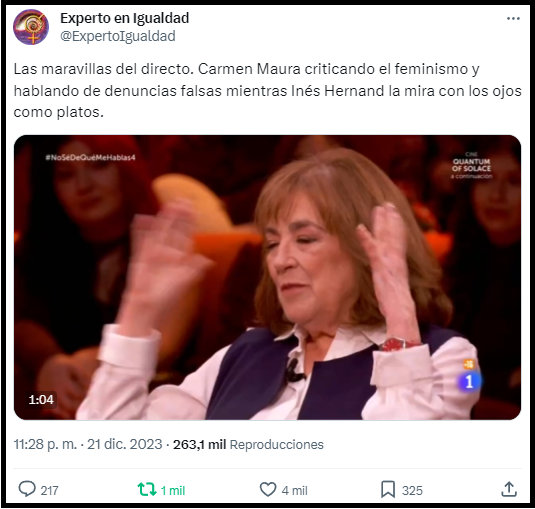Open the three-dot more options menu
Viewport: 535px width, 509px height.
(x=513, y=18)
